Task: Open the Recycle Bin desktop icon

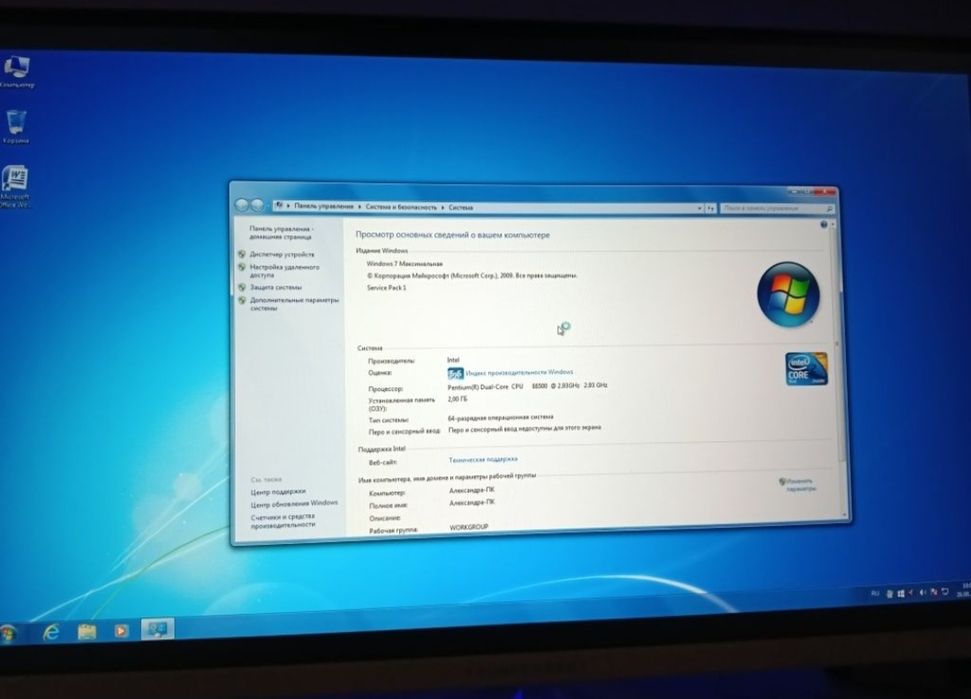Action: coord(16,126)
